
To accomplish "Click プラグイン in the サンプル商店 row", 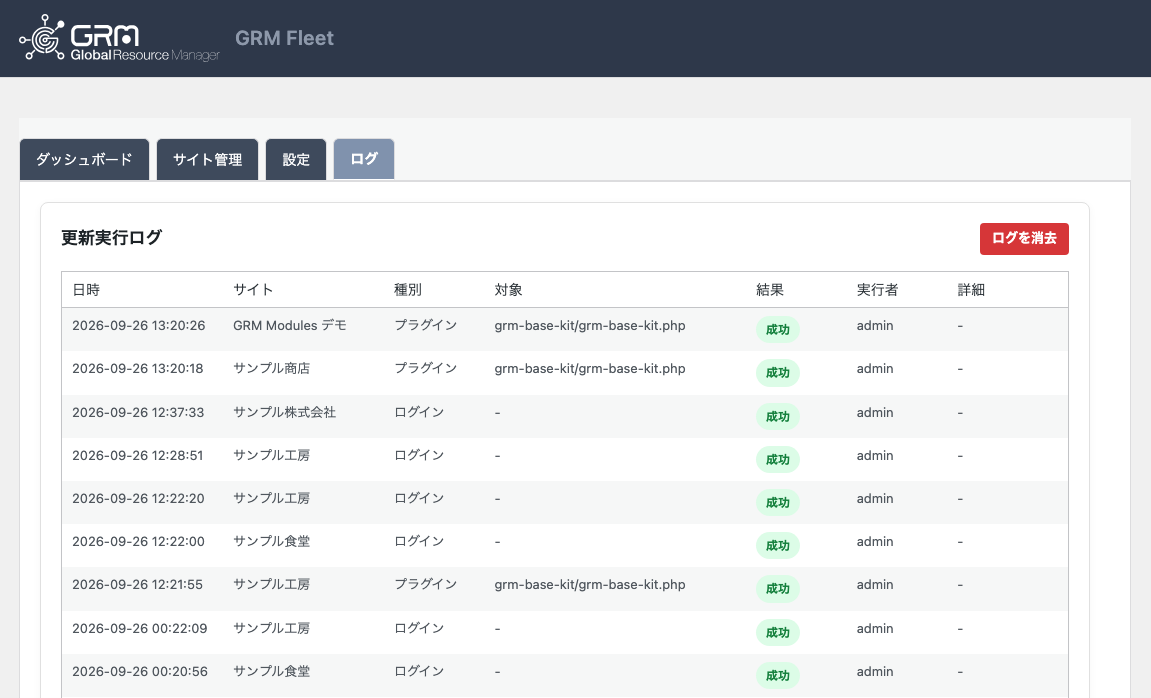I will [x=426, y=368].
